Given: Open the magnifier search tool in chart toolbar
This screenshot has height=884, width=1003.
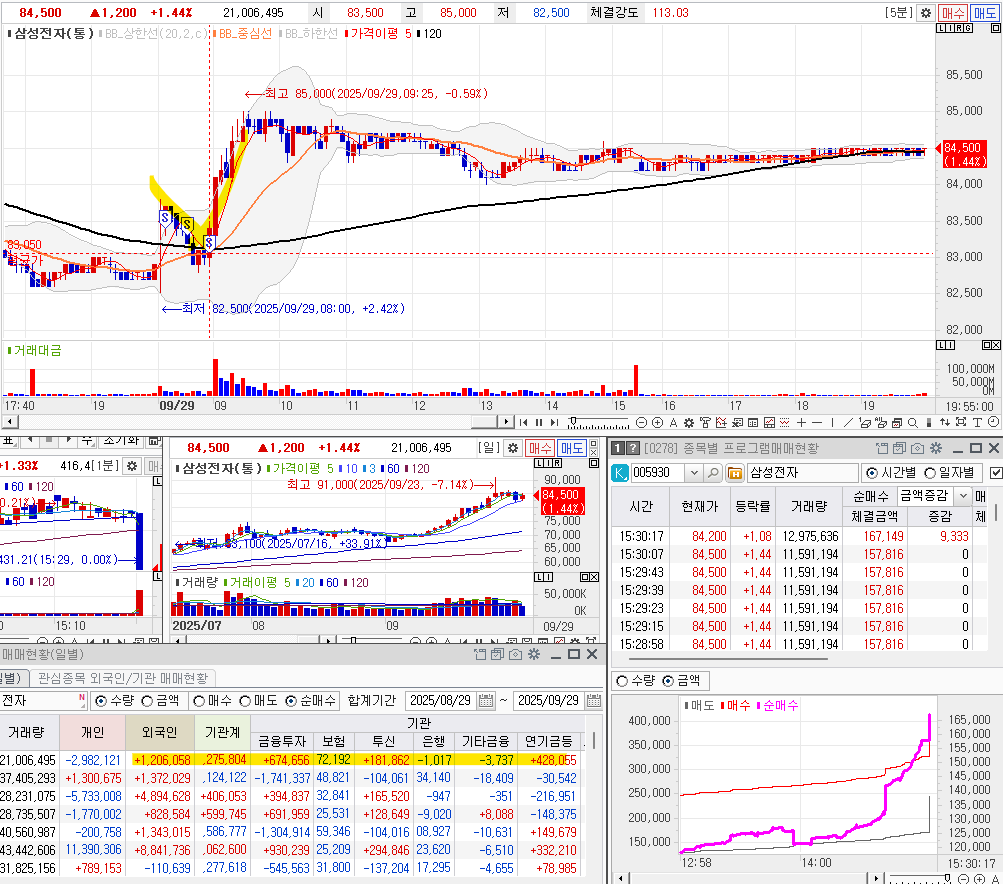Looking at the screenshot, I should (913, 423).
